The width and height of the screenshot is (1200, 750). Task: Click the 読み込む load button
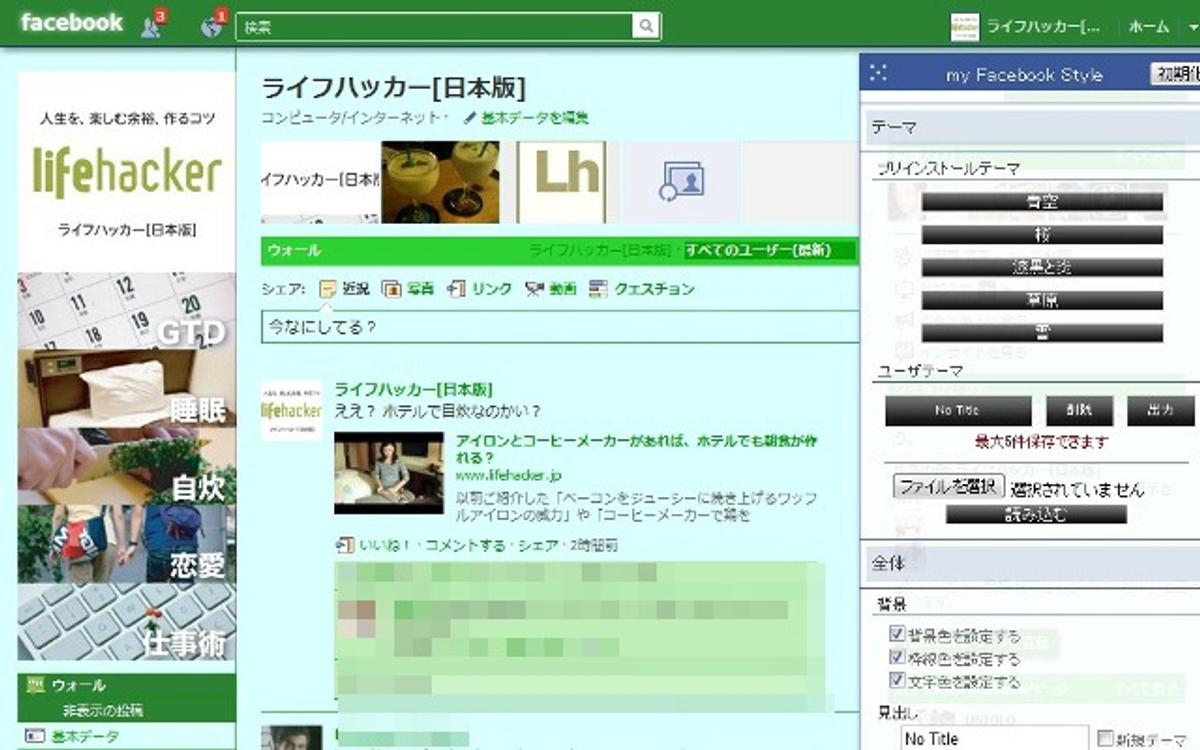pos(1036,515)
